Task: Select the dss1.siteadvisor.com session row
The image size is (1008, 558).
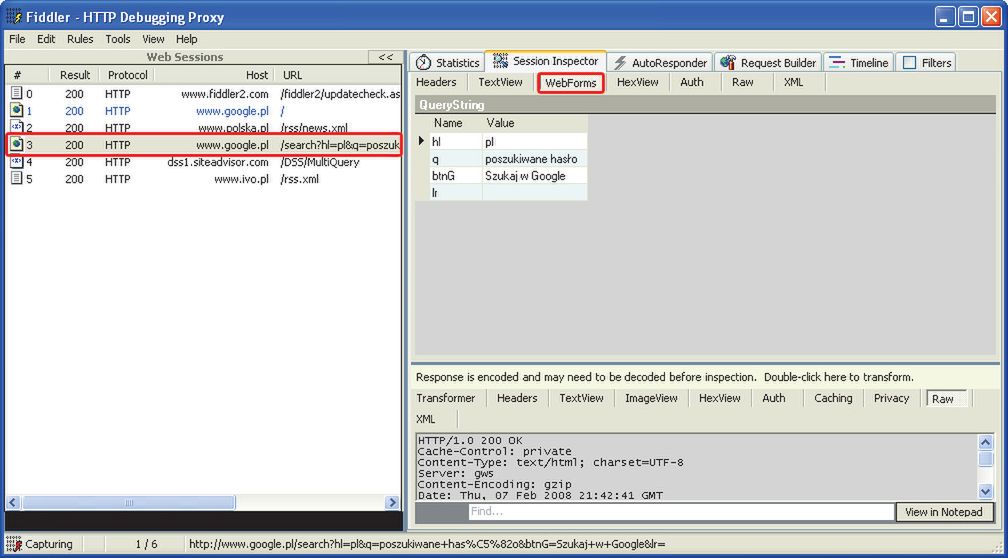Action: point(203,162)
